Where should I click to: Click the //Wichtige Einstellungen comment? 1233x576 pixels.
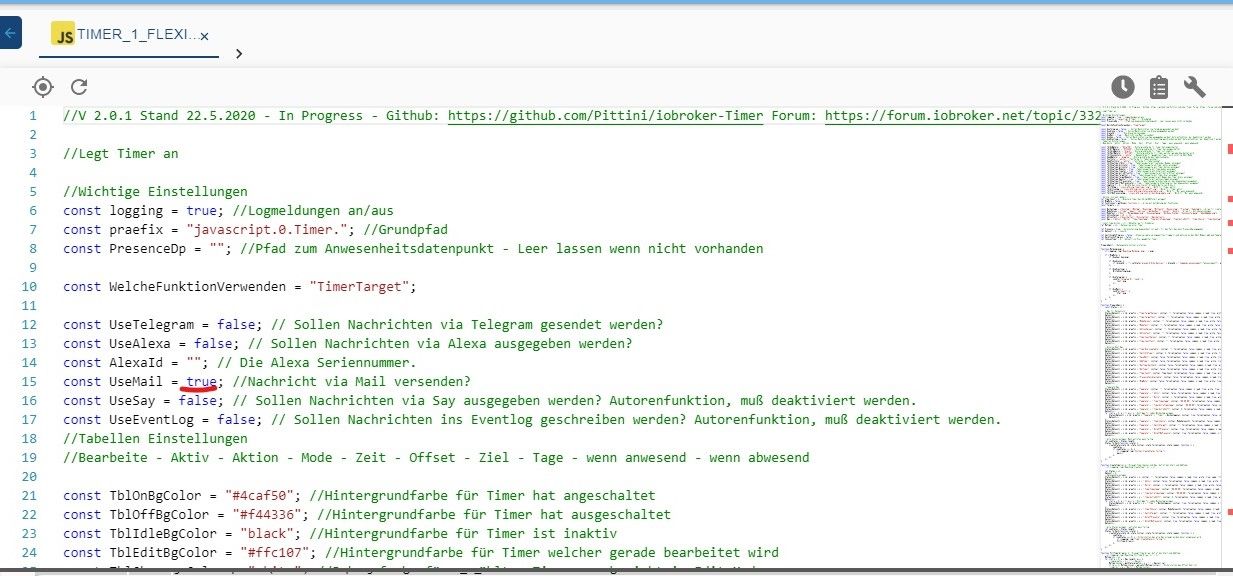pyautogui.click(x=155, y=192)
